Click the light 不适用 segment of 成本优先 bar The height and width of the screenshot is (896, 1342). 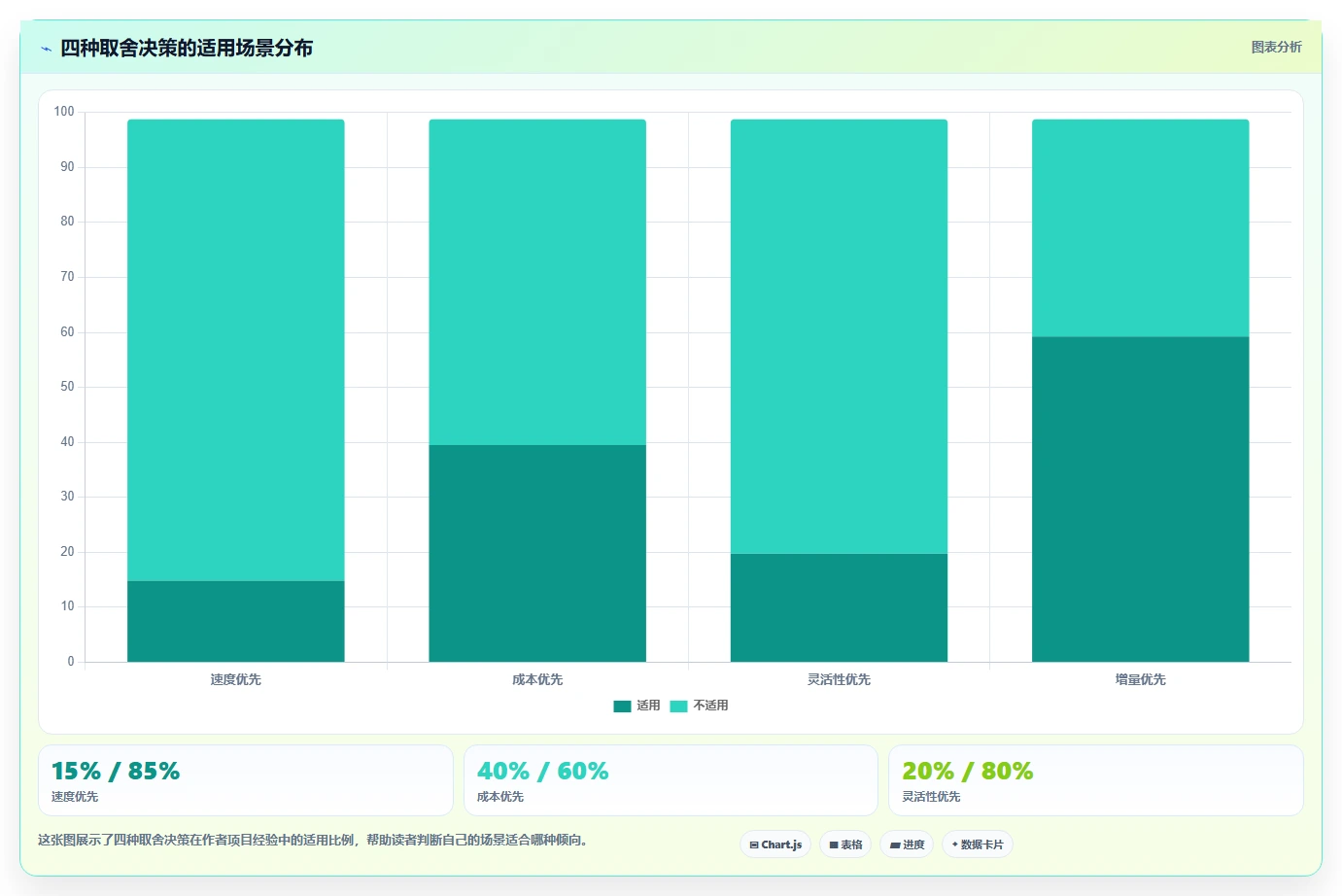[537, 282]
